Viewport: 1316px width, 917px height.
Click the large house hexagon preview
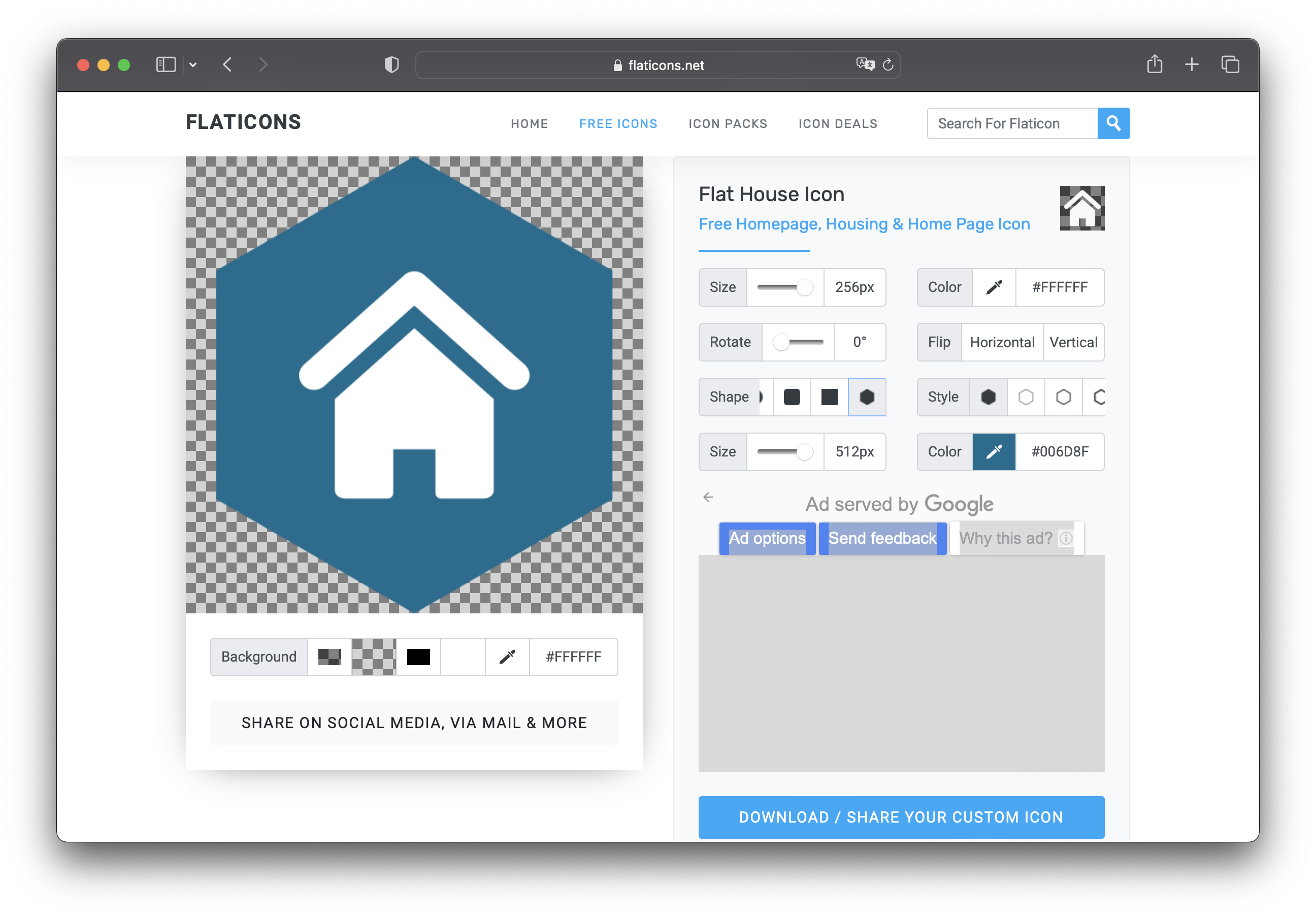(x=414, y=384)
